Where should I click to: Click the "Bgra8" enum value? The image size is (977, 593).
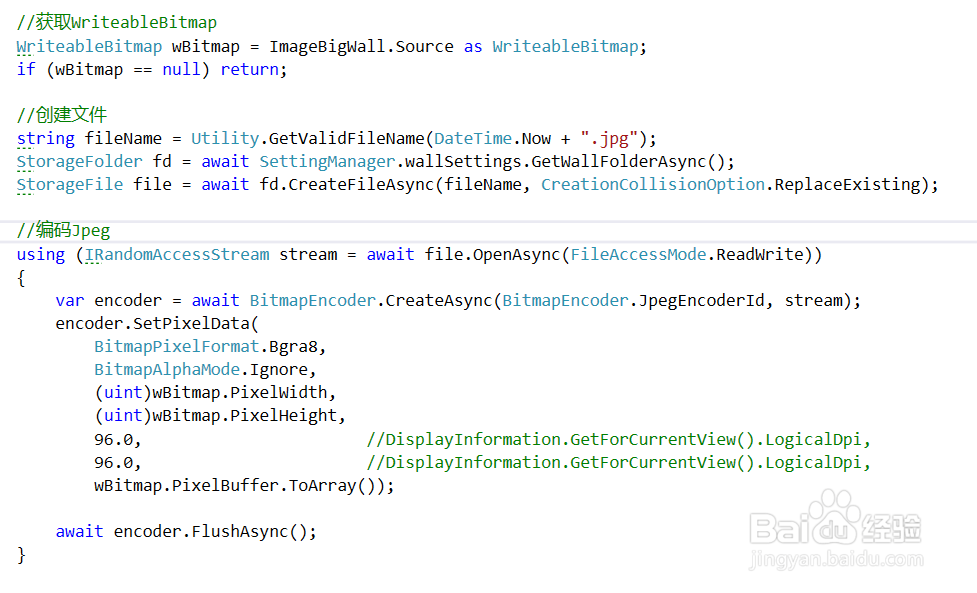(293, 347)
